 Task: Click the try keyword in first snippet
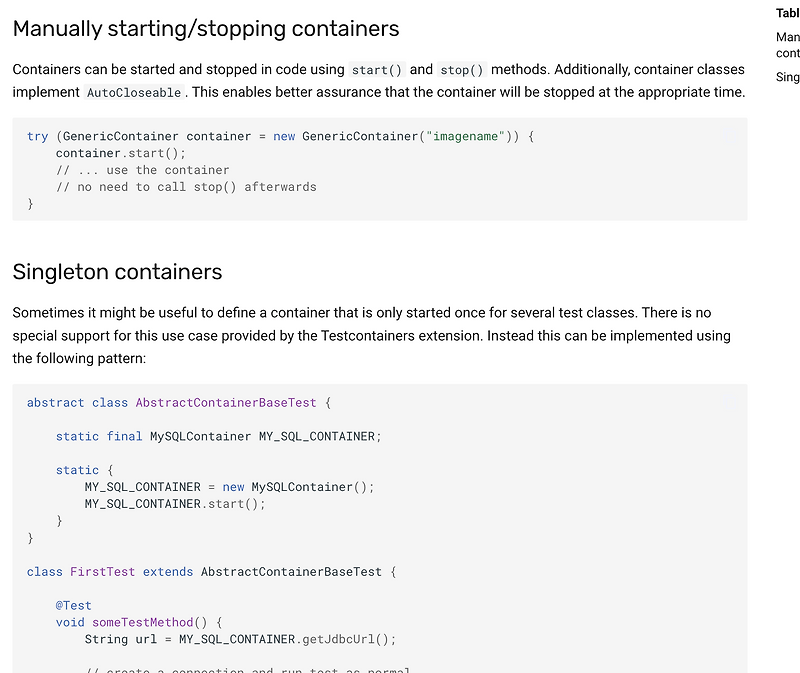coord(37,136)
